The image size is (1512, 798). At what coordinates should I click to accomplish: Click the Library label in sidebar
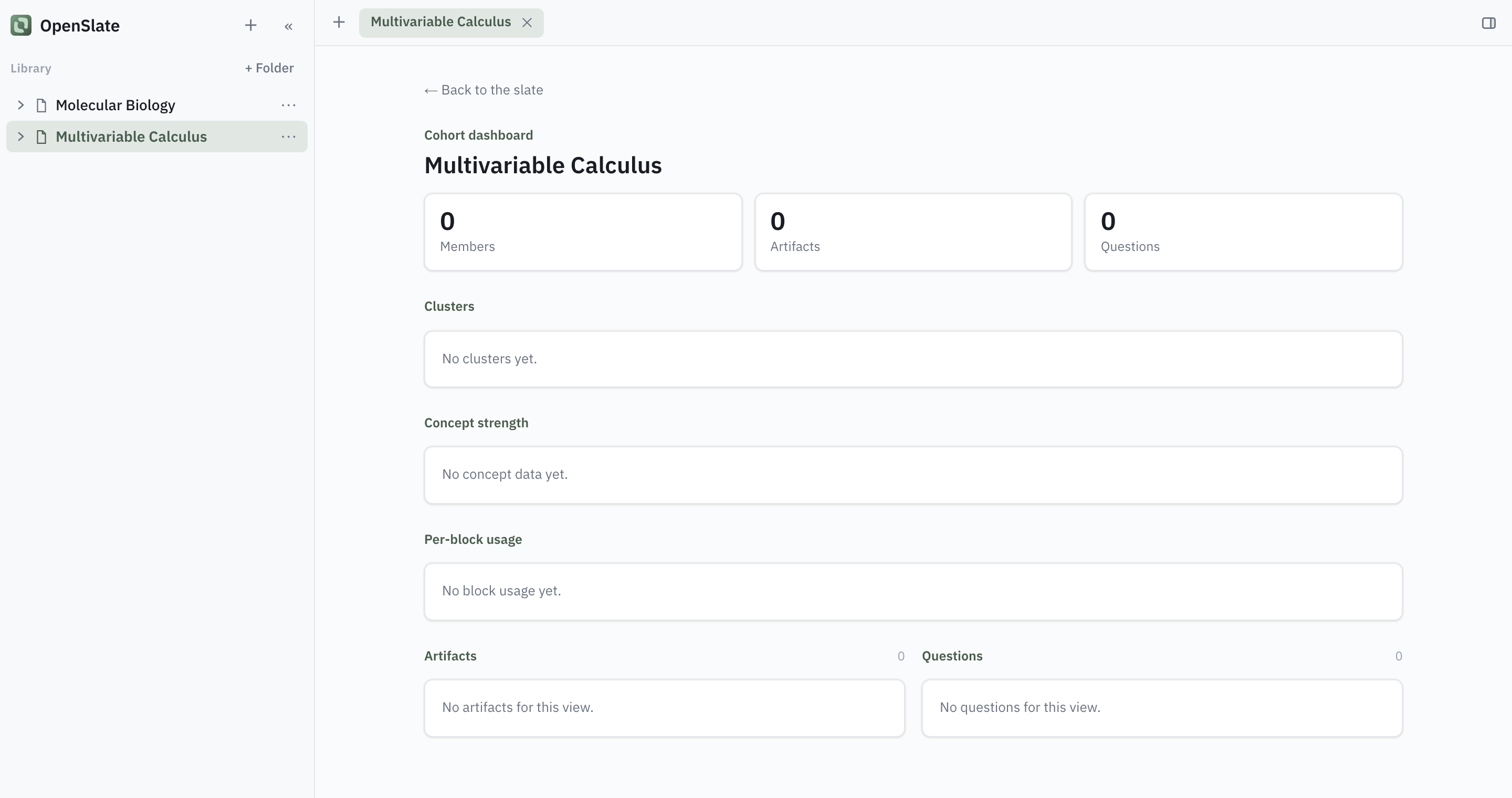pos(31,68)
